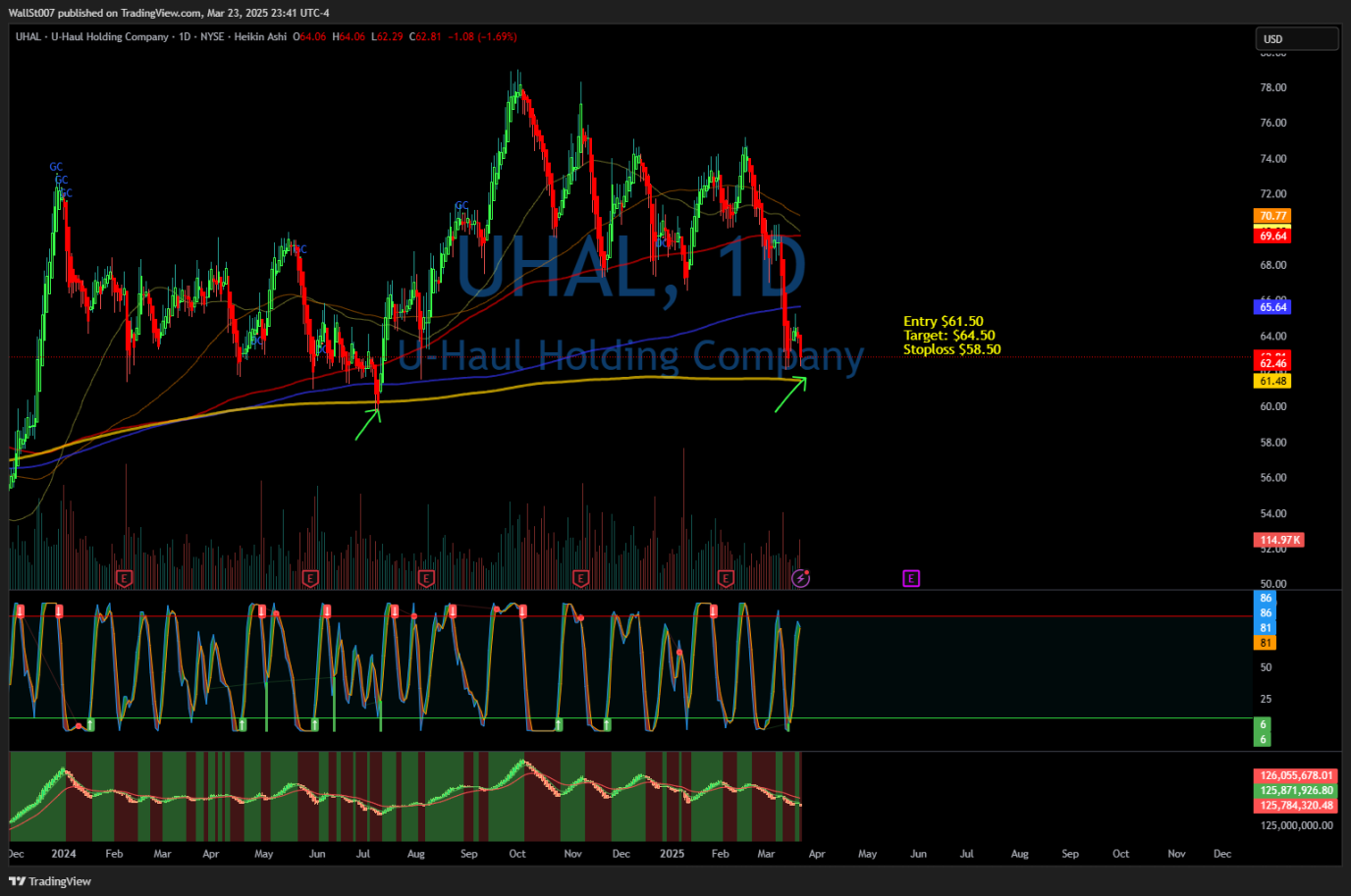Viewport: 1351px width, 896px height.
Task: Click the yellow 61.48 price label
Action: click(x=1272, y=382)
